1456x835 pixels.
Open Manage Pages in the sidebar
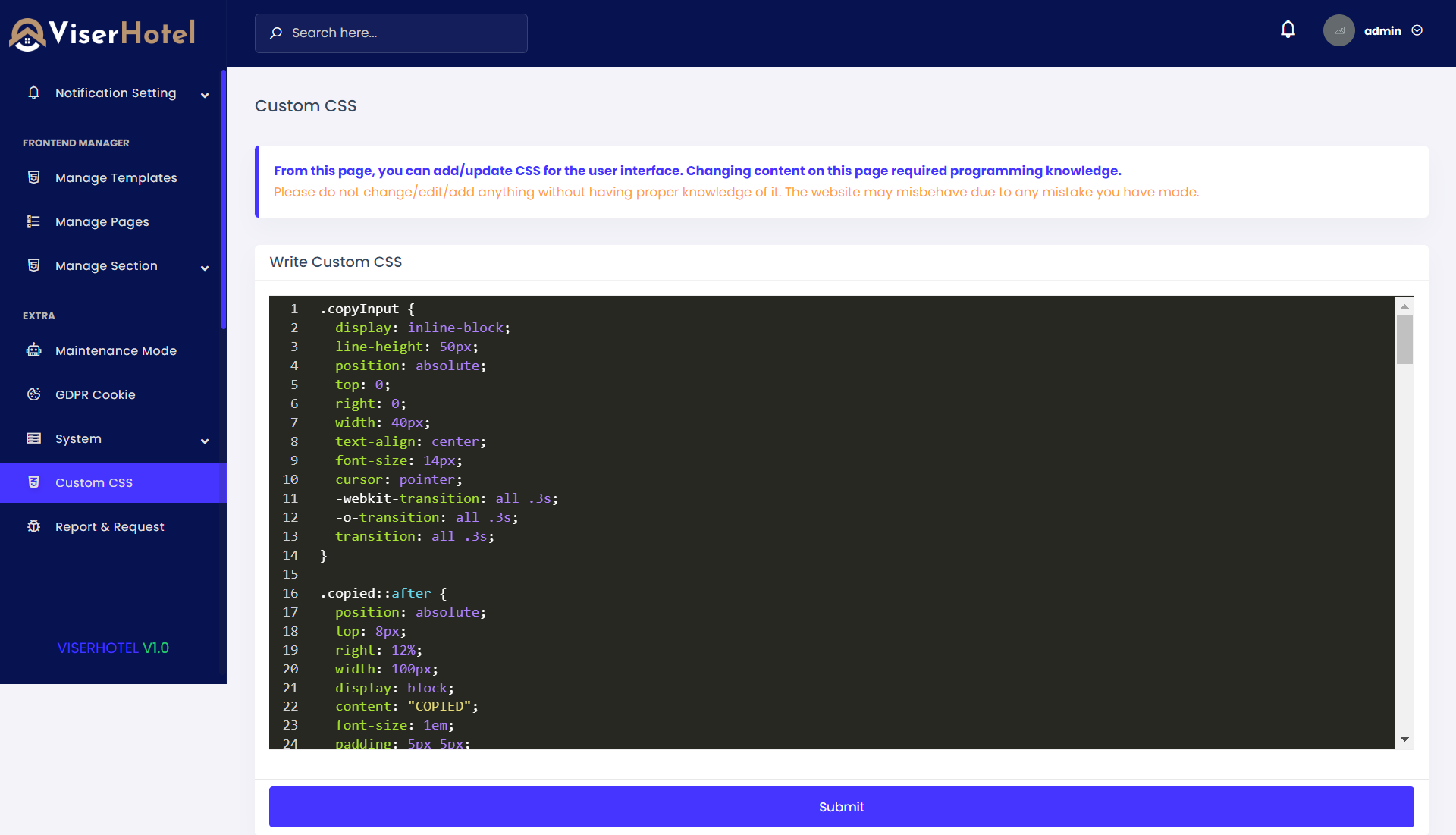click(102, 222)
